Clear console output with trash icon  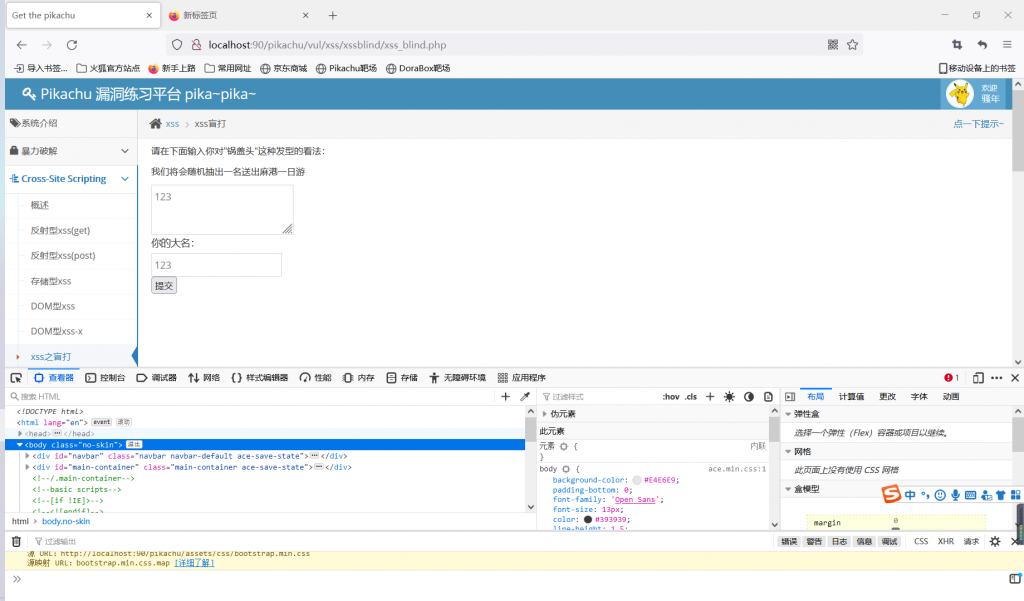tap(16, 541)
